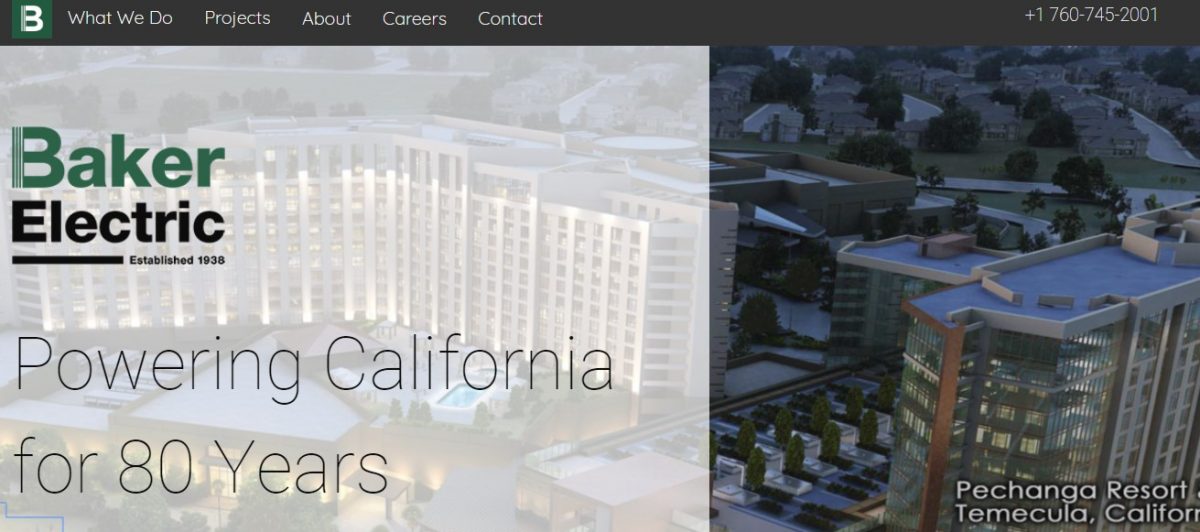Go to the Projects page
This screenshot has height=532, width=1200.
[237, 18]
